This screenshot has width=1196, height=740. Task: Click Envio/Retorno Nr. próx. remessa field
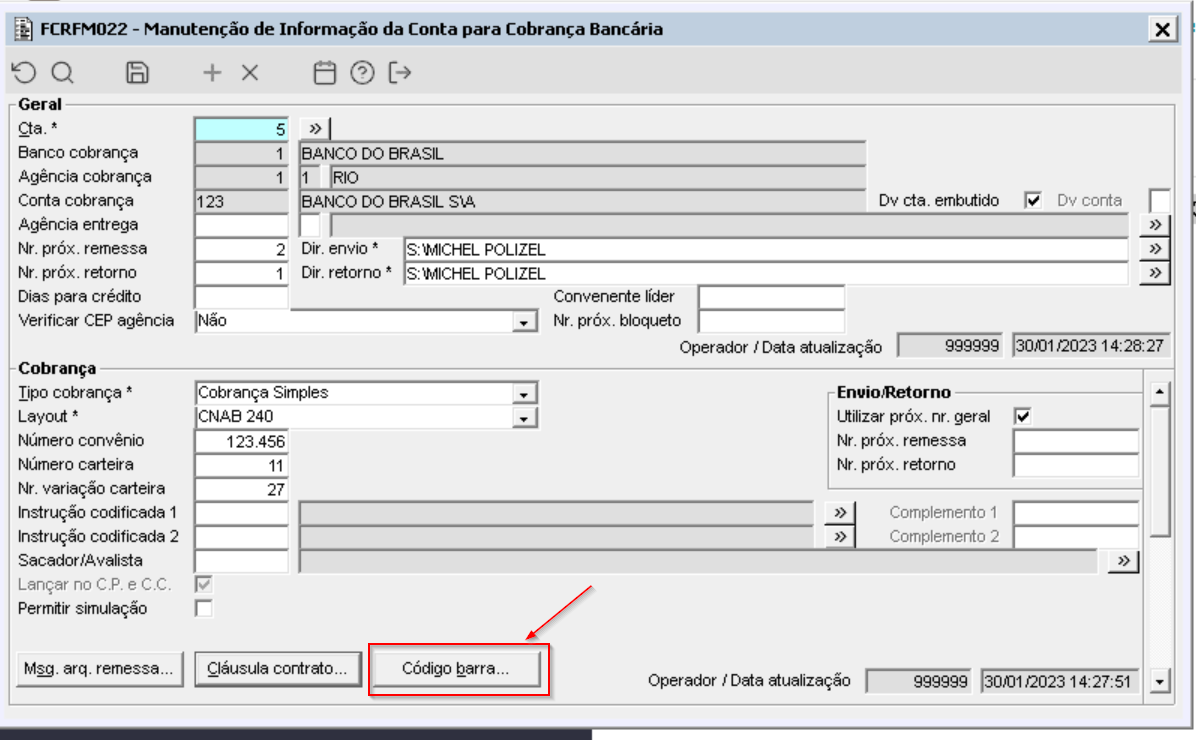pyautogui.click(x=1076, y=441)
